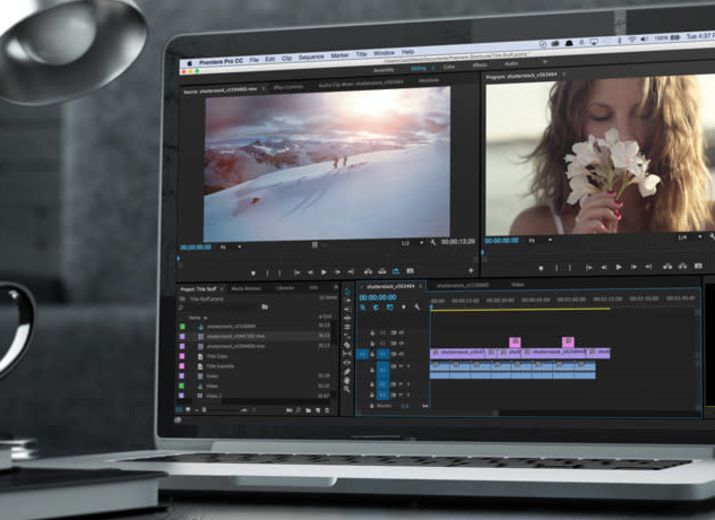Open the Sequence menu
Image resolution: width=715 pixels, height=520 pixels.
311,57
